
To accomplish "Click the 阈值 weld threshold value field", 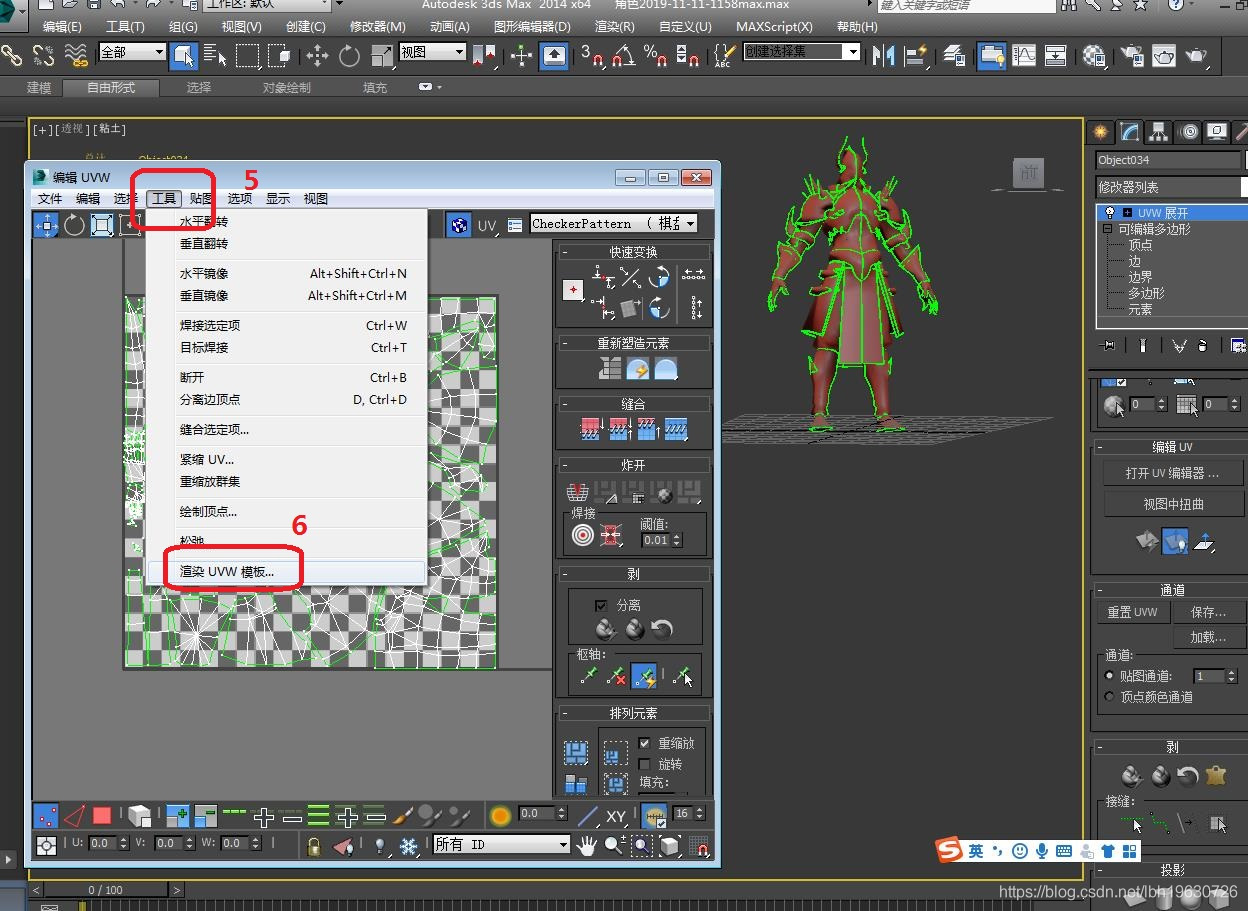I will coord(655,540).
